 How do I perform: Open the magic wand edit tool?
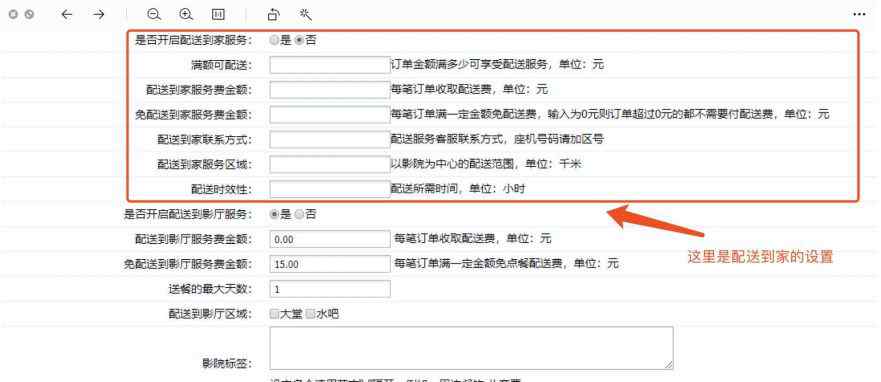tap(306, 15)
